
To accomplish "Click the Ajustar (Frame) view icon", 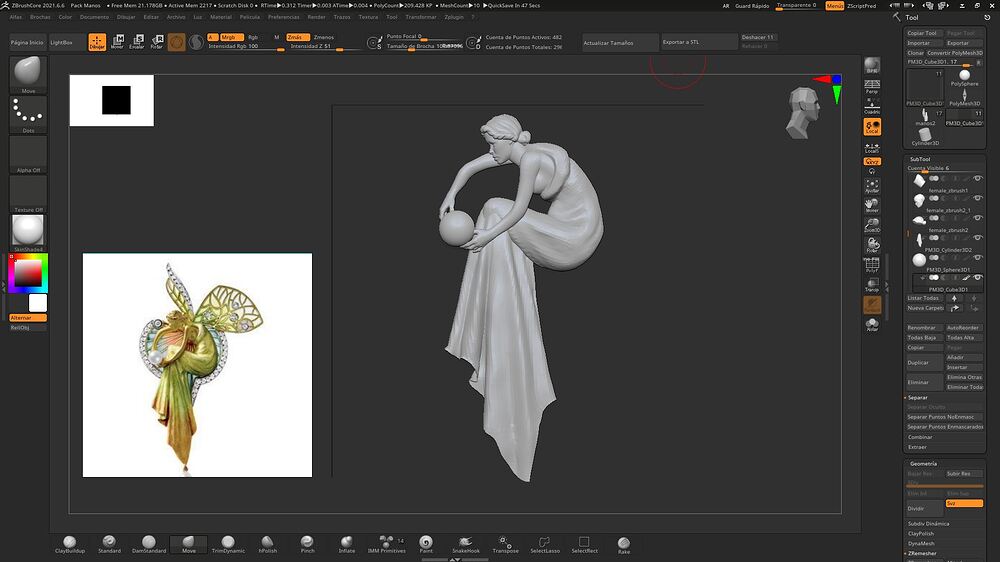I will pyautogui.click(x=872, y=186).
